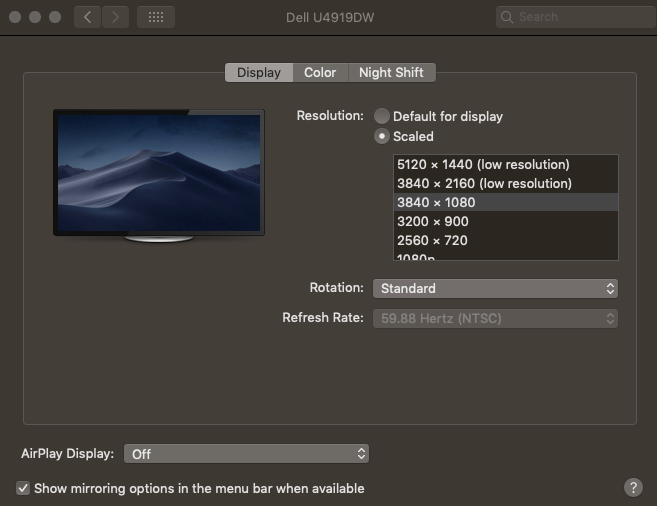Screen dimensions: 657x506
Task: Select the 3840 × 1080 resolution
Action: (x=506, y=202)
